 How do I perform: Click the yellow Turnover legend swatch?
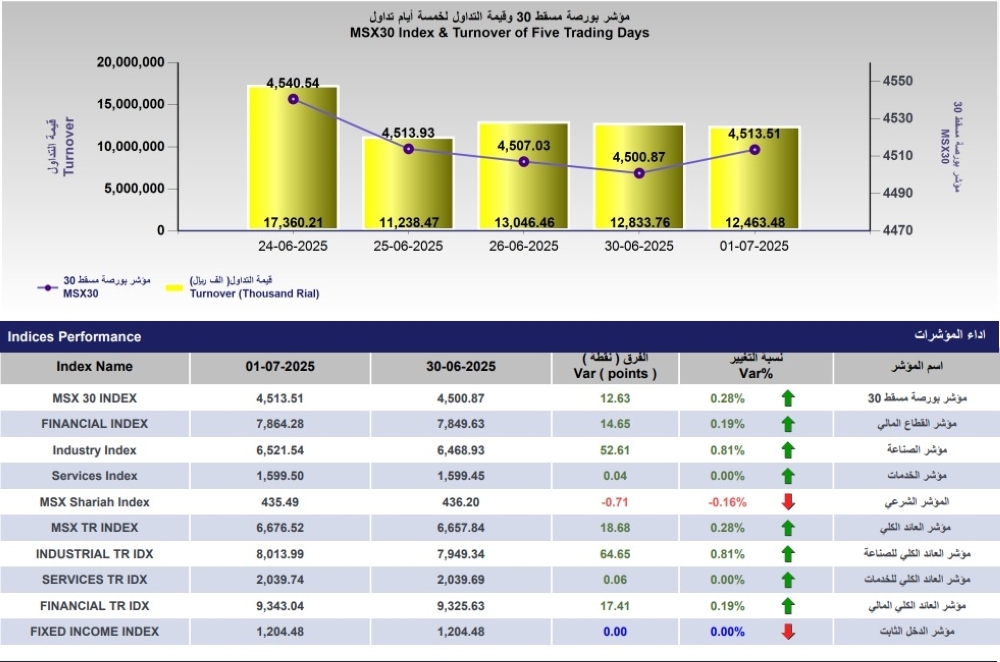[174, 288]
